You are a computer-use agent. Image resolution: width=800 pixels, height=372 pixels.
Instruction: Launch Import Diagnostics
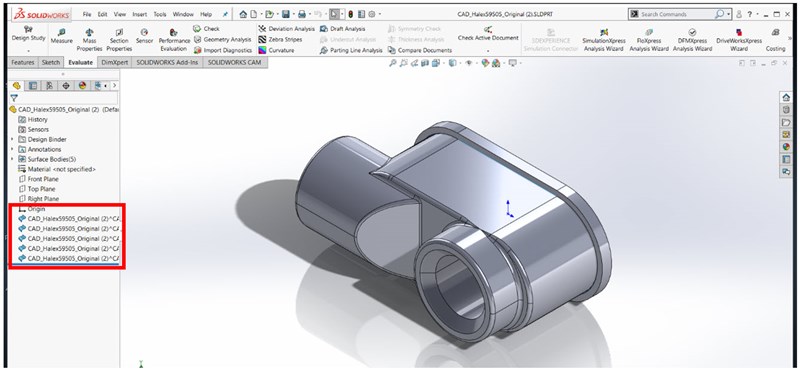point(222,50)
